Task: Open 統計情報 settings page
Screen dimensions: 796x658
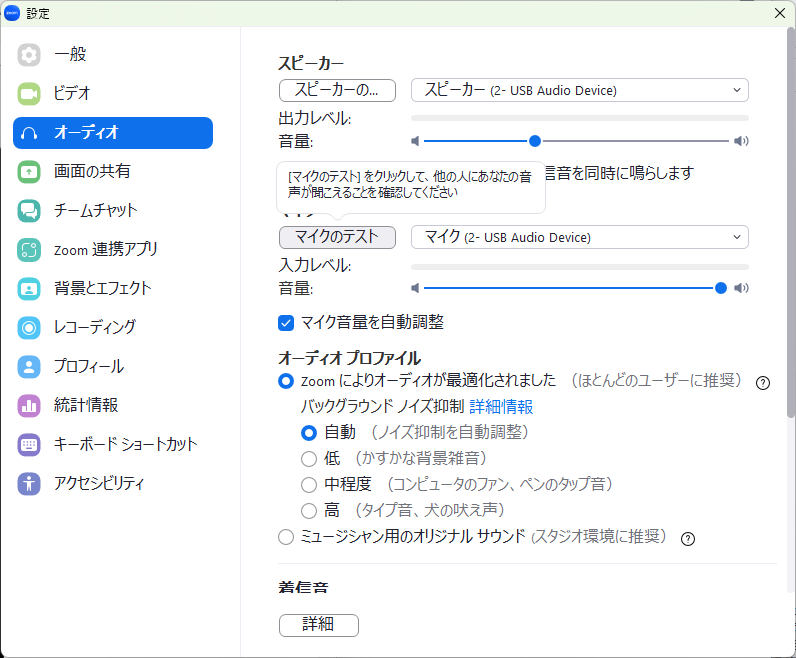Action: tap(113, 406)
